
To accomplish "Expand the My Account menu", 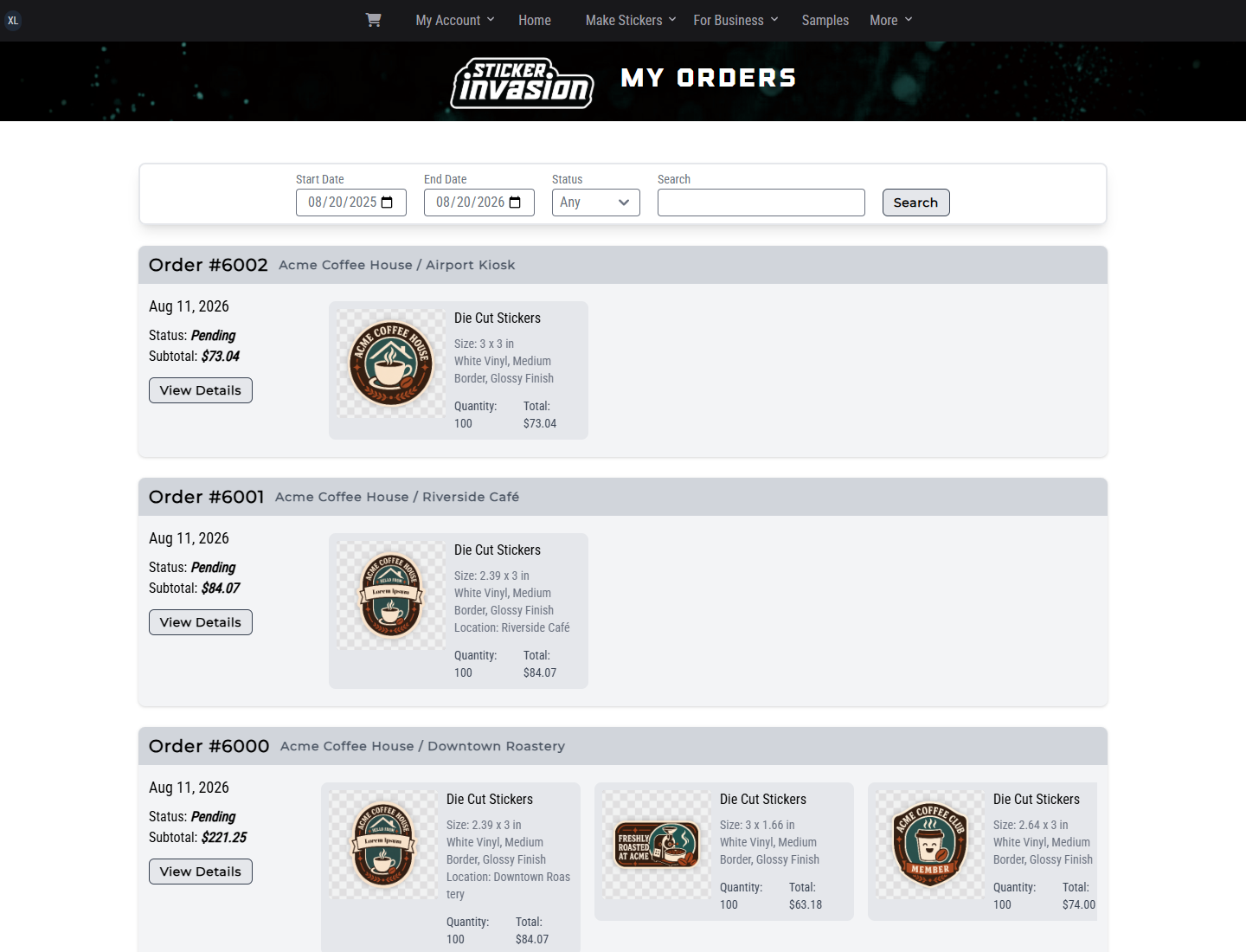I will coord(455,20).
